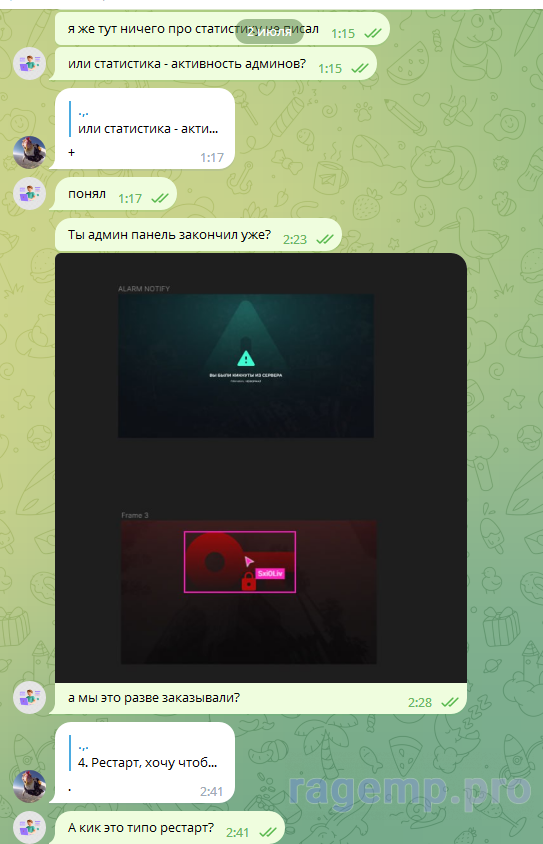Click the '2 июля' date badge
The width and height of the screenshot is (543, 844).
point(269,32)
